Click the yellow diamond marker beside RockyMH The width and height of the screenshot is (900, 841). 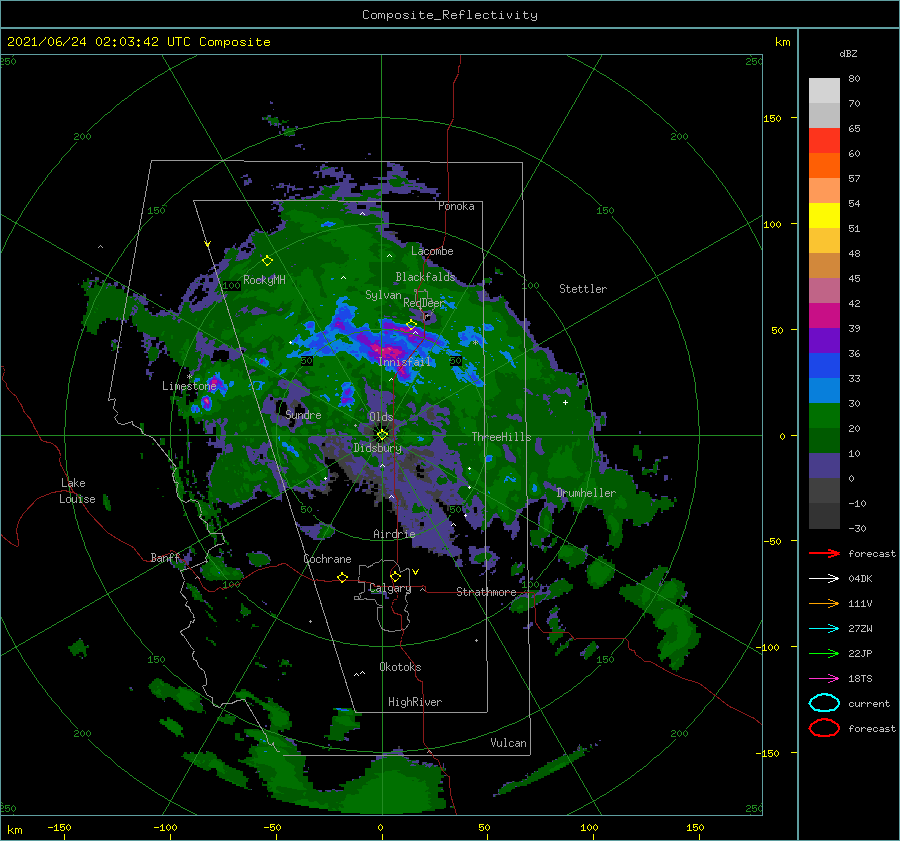(267, 261)
